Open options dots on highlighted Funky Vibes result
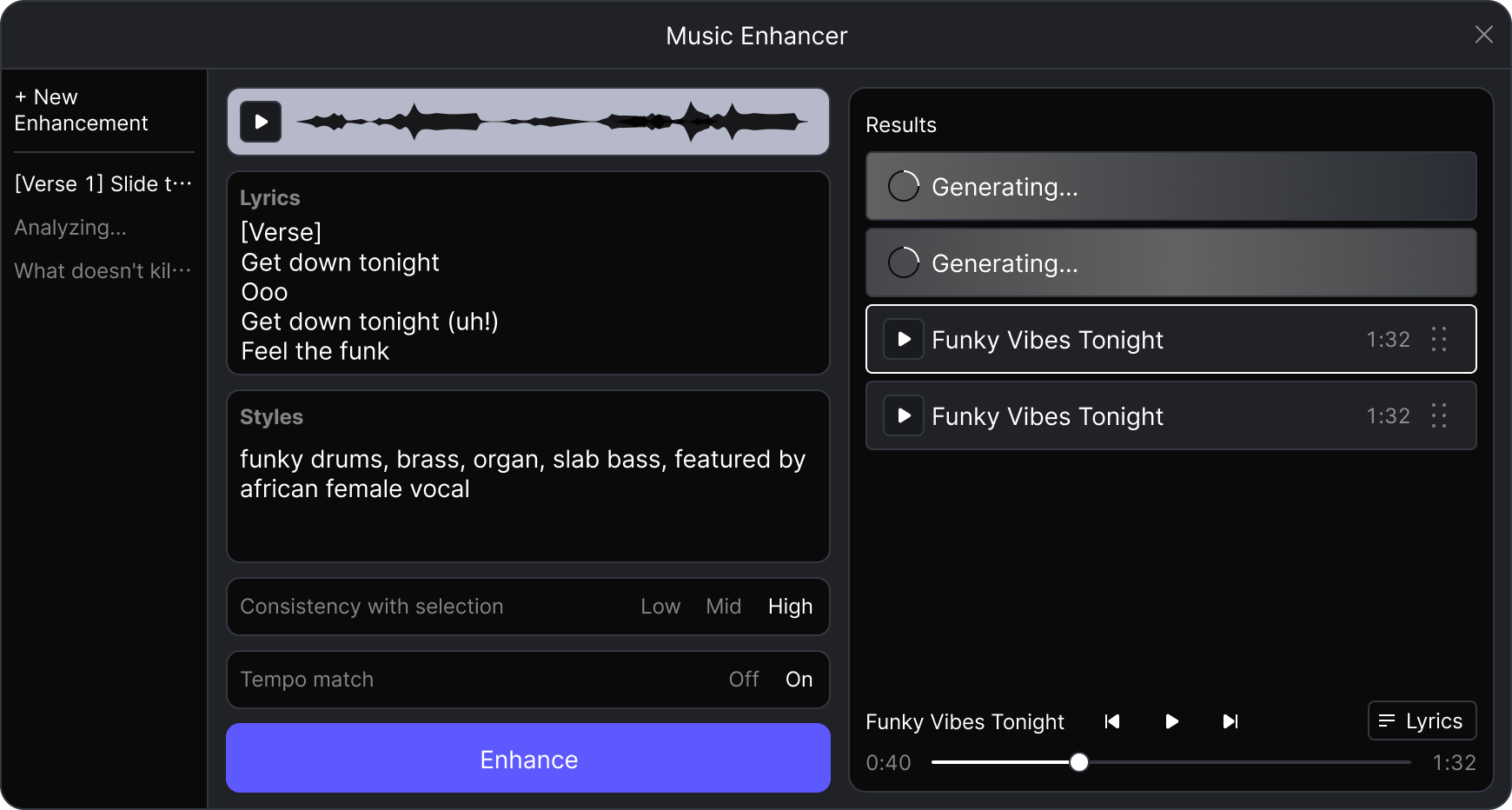The height and width of the screenshot is (810, 1512). tap(1439, 339)
